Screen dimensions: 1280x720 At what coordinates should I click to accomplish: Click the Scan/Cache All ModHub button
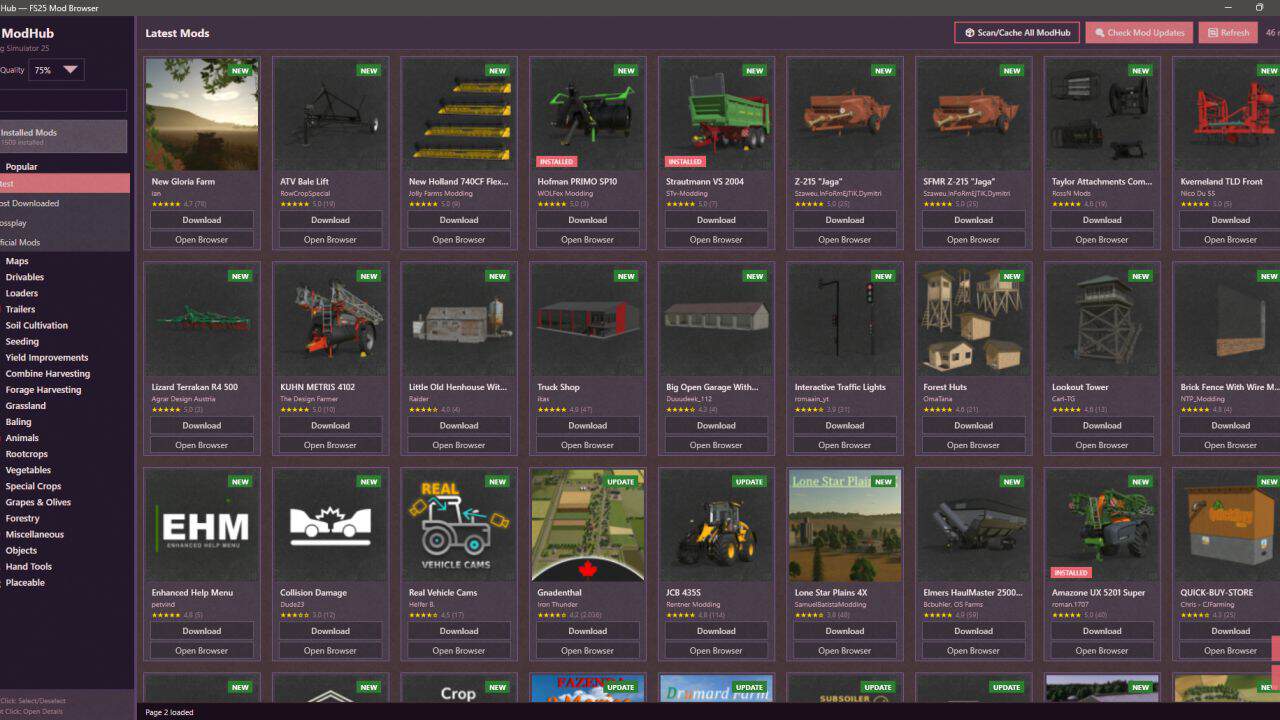1017,33
